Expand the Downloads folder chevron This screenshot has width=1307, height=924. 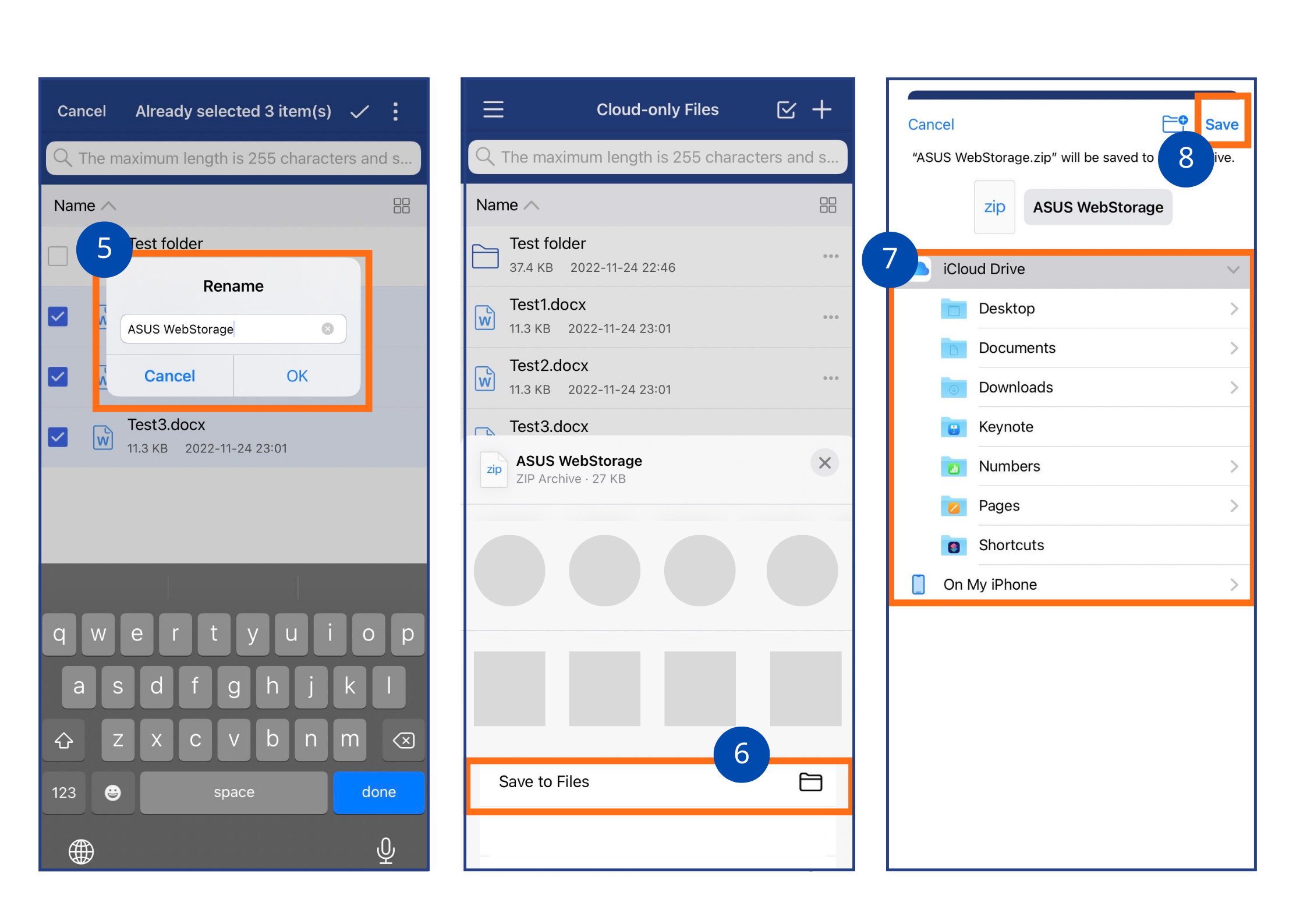point(1234,387)
